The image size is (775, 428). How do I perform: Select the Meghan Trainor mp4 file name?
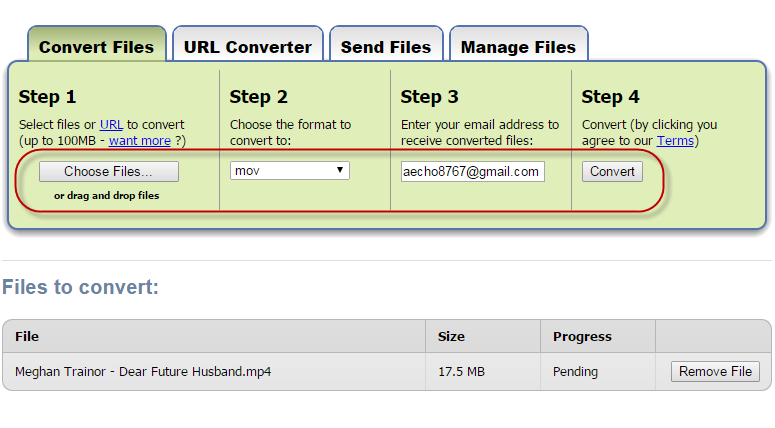point(143,372)
